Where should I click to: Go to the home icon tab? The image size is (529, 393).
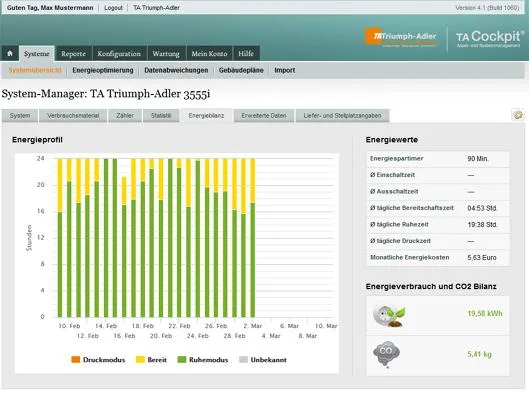(10, 53)
